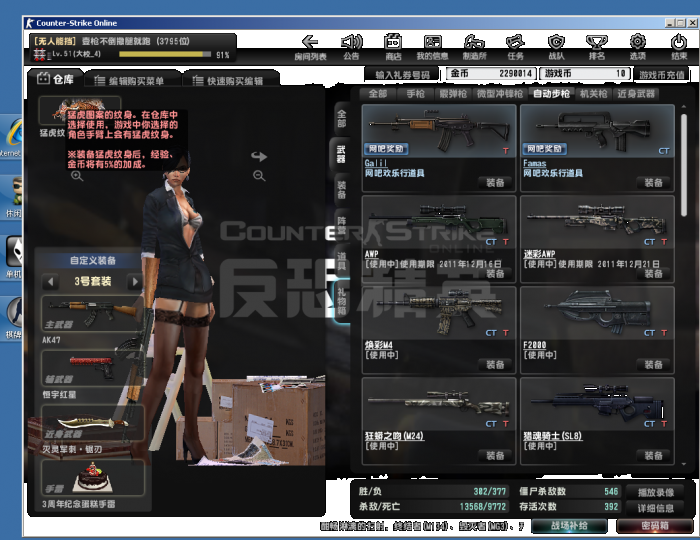Zoom out character with minus magnifier
The width and height of the screenshot is (700, 540).
click(259, 176)
